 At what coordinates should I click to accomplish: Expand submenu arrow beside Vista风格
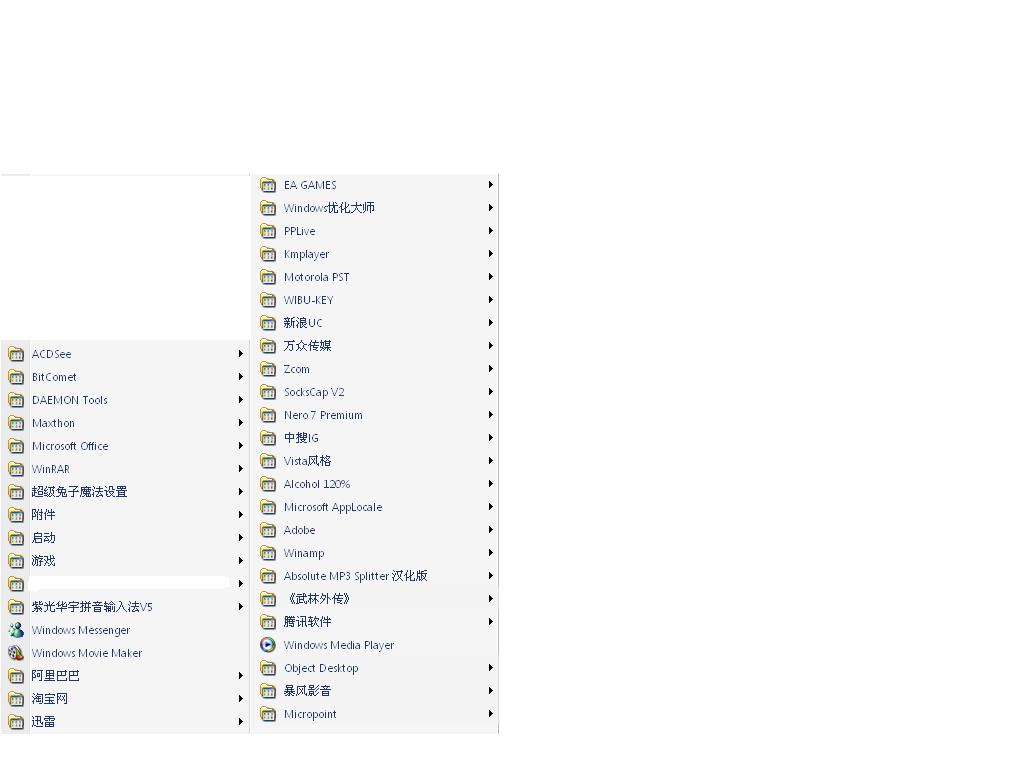click(490, 460)
